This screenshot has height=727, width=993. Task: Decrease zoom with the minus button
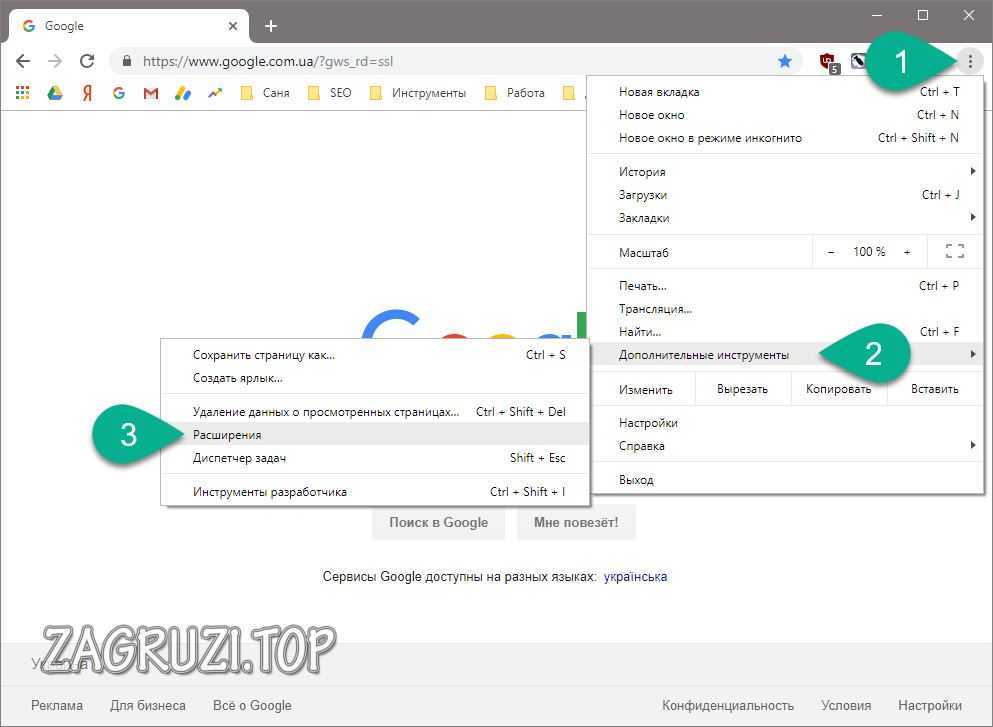pyautogui.click(x=831, y=252)
